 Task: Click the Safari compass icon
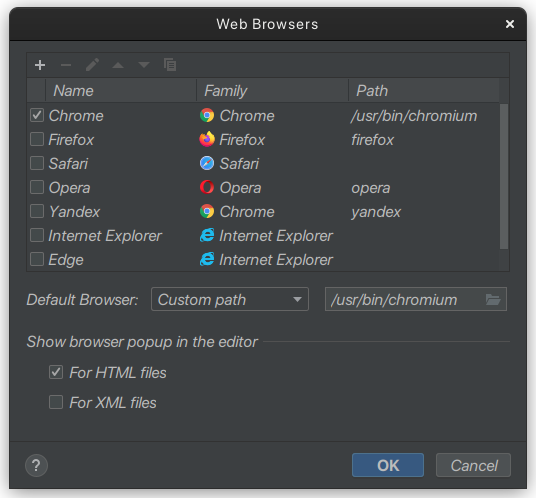(x=207, y=163)
